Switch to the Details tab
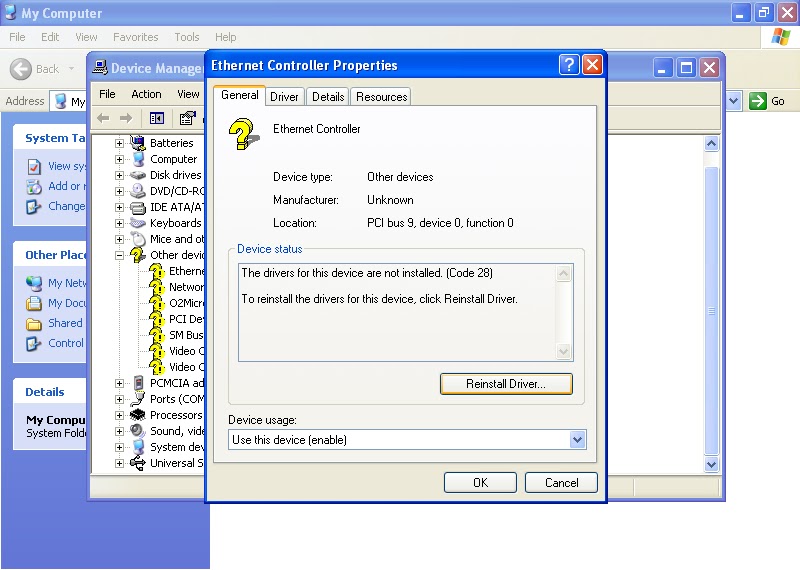 click(x=328, y=96)
